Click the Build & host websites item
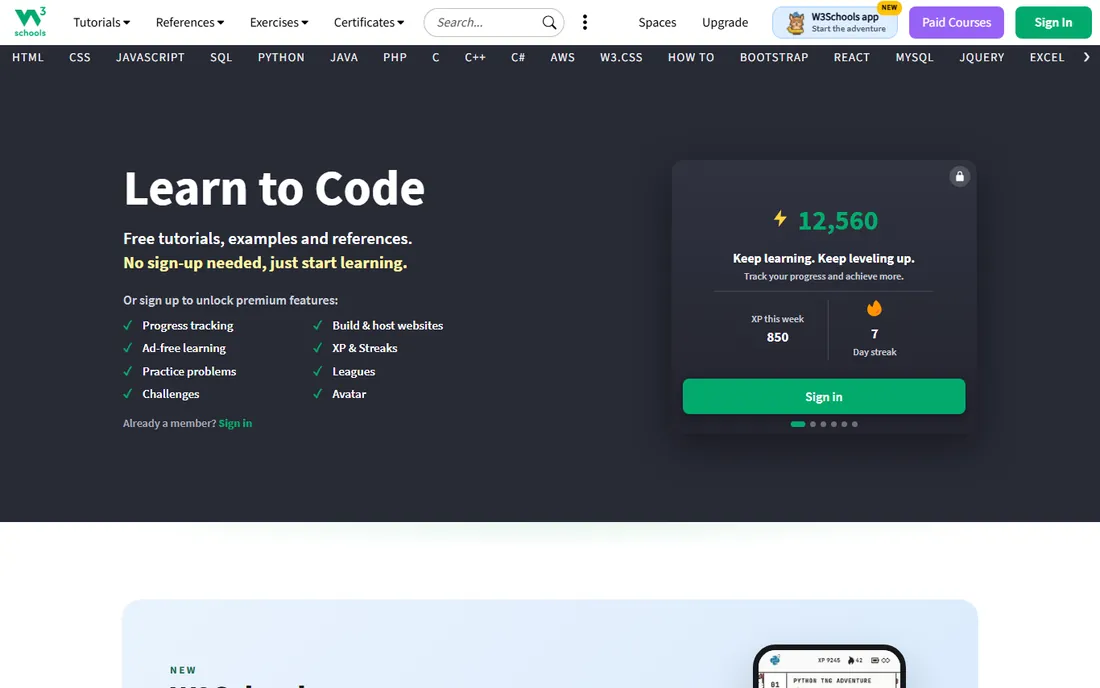Viewport: 1100px width, 688px height. click(387, 325)
